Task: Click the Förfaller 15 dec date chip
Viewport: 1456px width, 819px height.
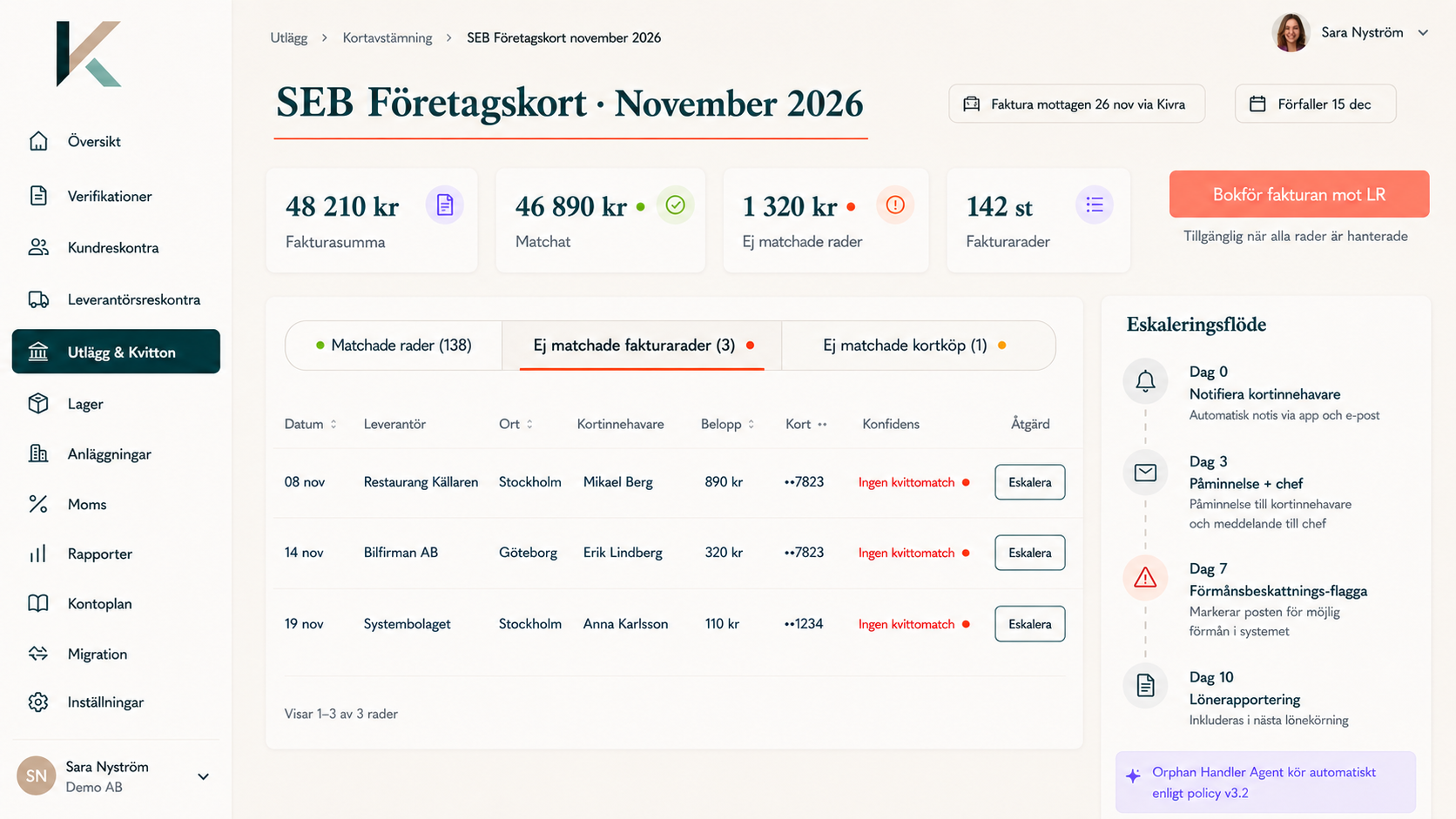Action: coord(1315,104)
